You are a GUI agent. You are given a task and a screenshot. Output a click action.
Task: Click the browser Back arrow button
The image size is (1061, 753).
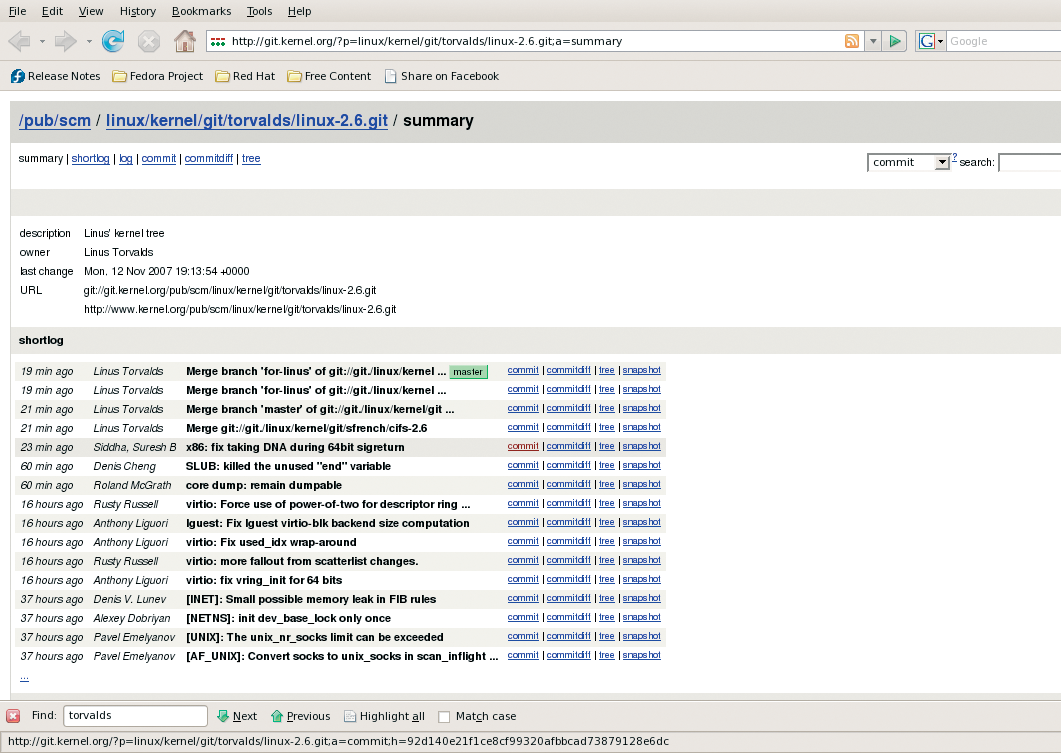19,41
